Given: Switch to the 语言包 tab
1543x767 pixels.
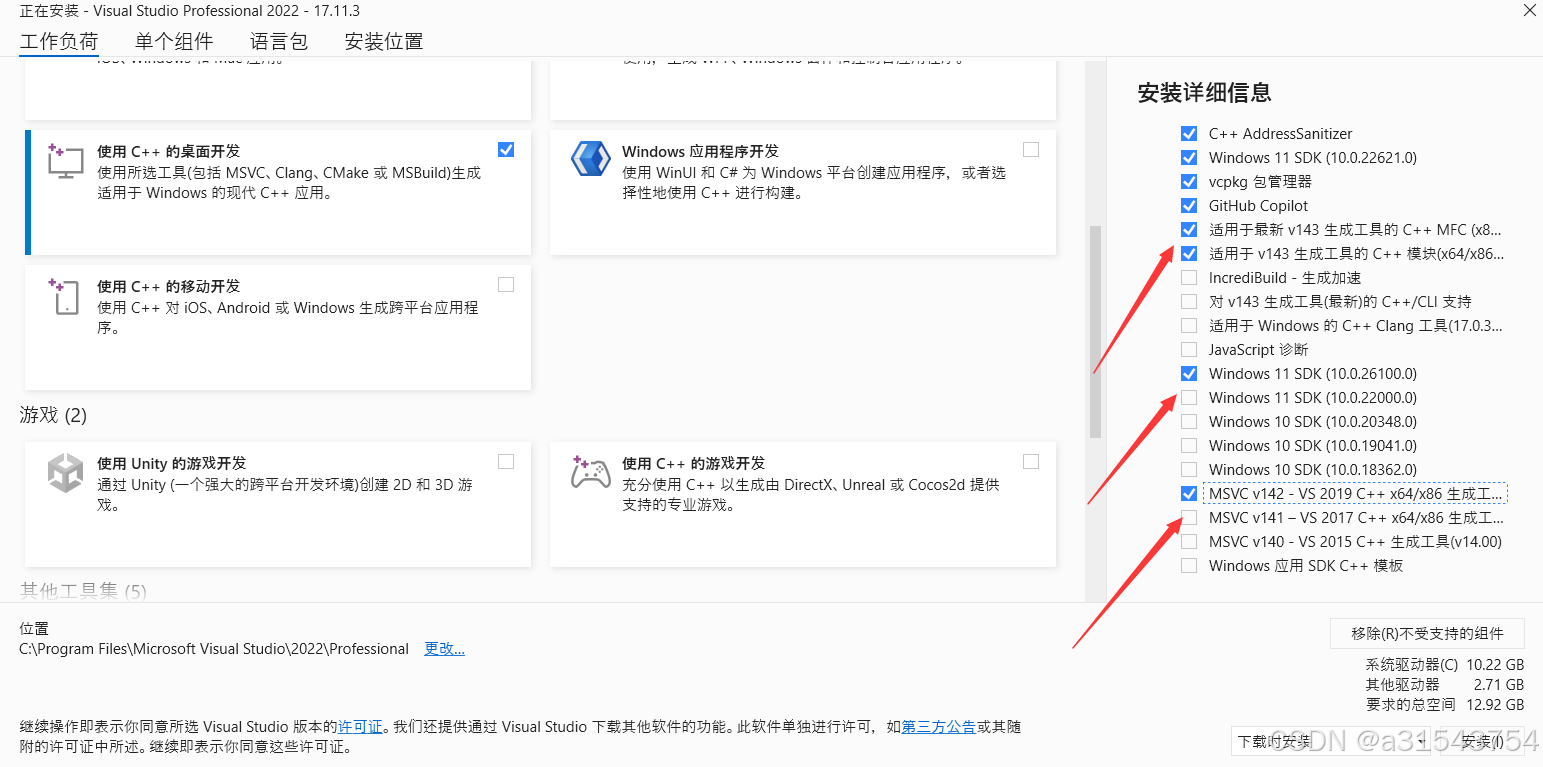Looking at the screenshot, I should coord(279,42).
